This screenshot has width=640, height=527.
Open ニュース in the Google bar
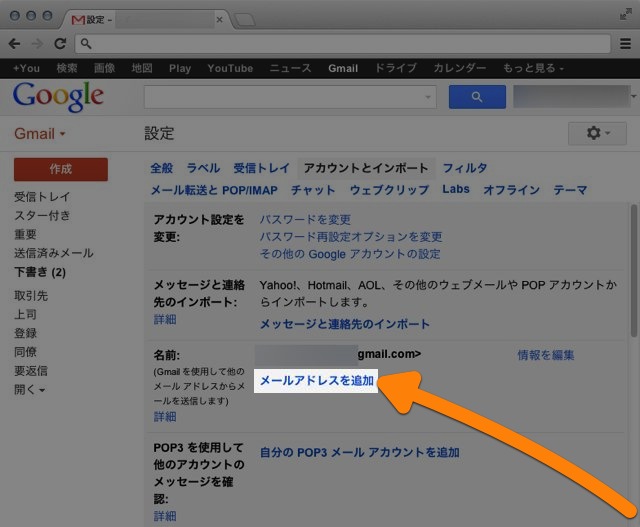[291, 68]
